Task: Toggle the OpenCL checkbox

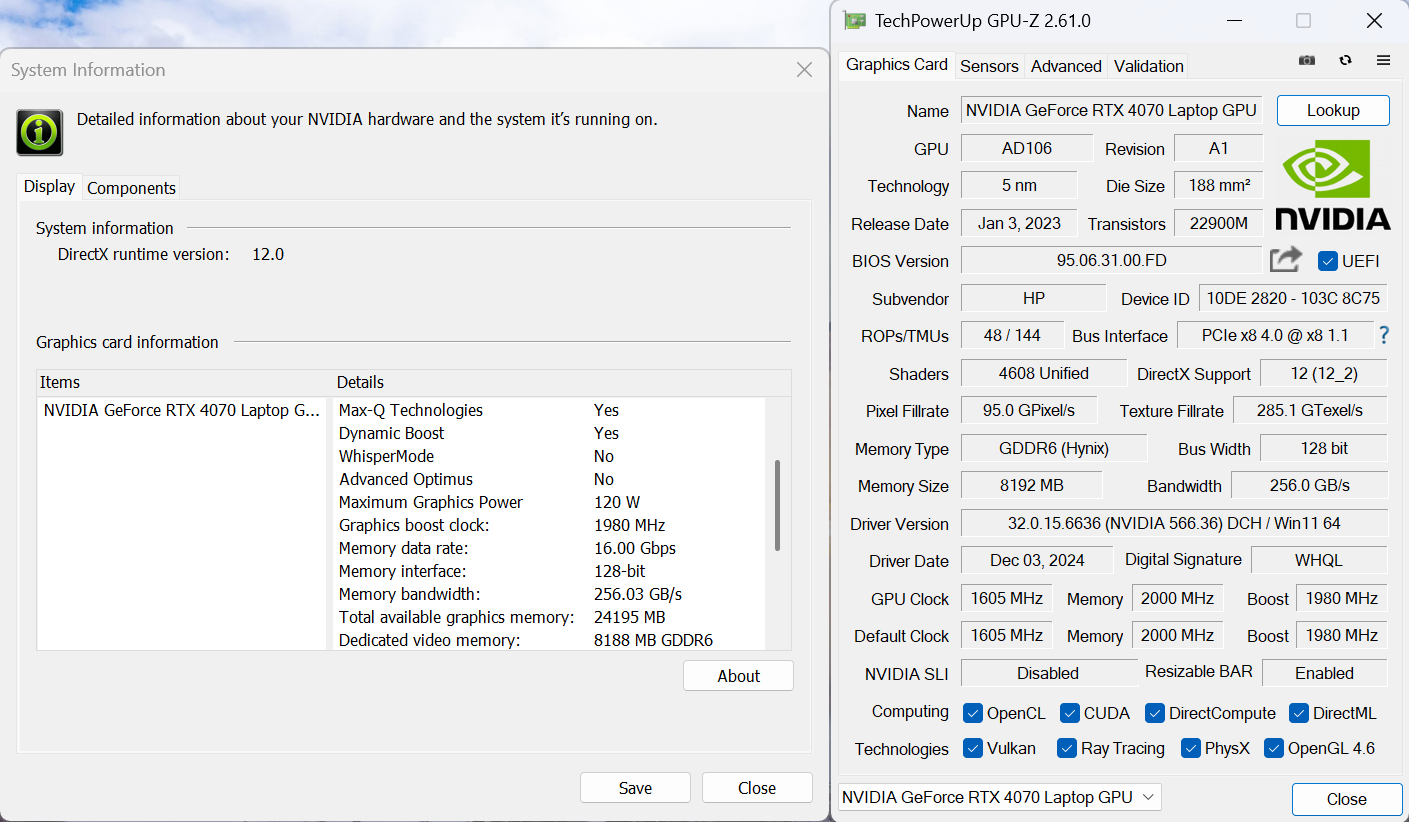Action: [x=972, y=713]
